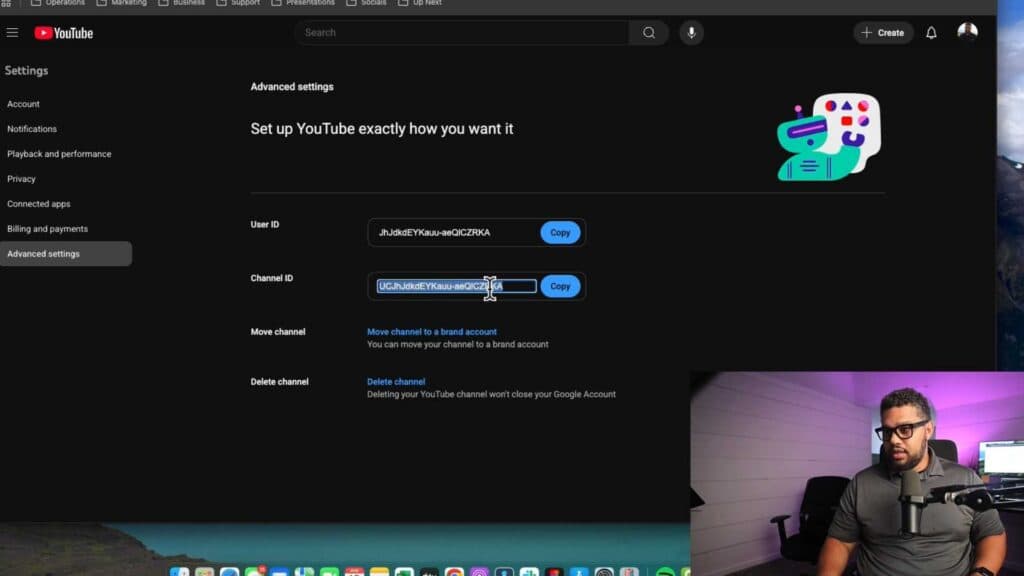This screenshot has height=576, width=1024.
Task: Open Notifications settings
Action: 32,129
